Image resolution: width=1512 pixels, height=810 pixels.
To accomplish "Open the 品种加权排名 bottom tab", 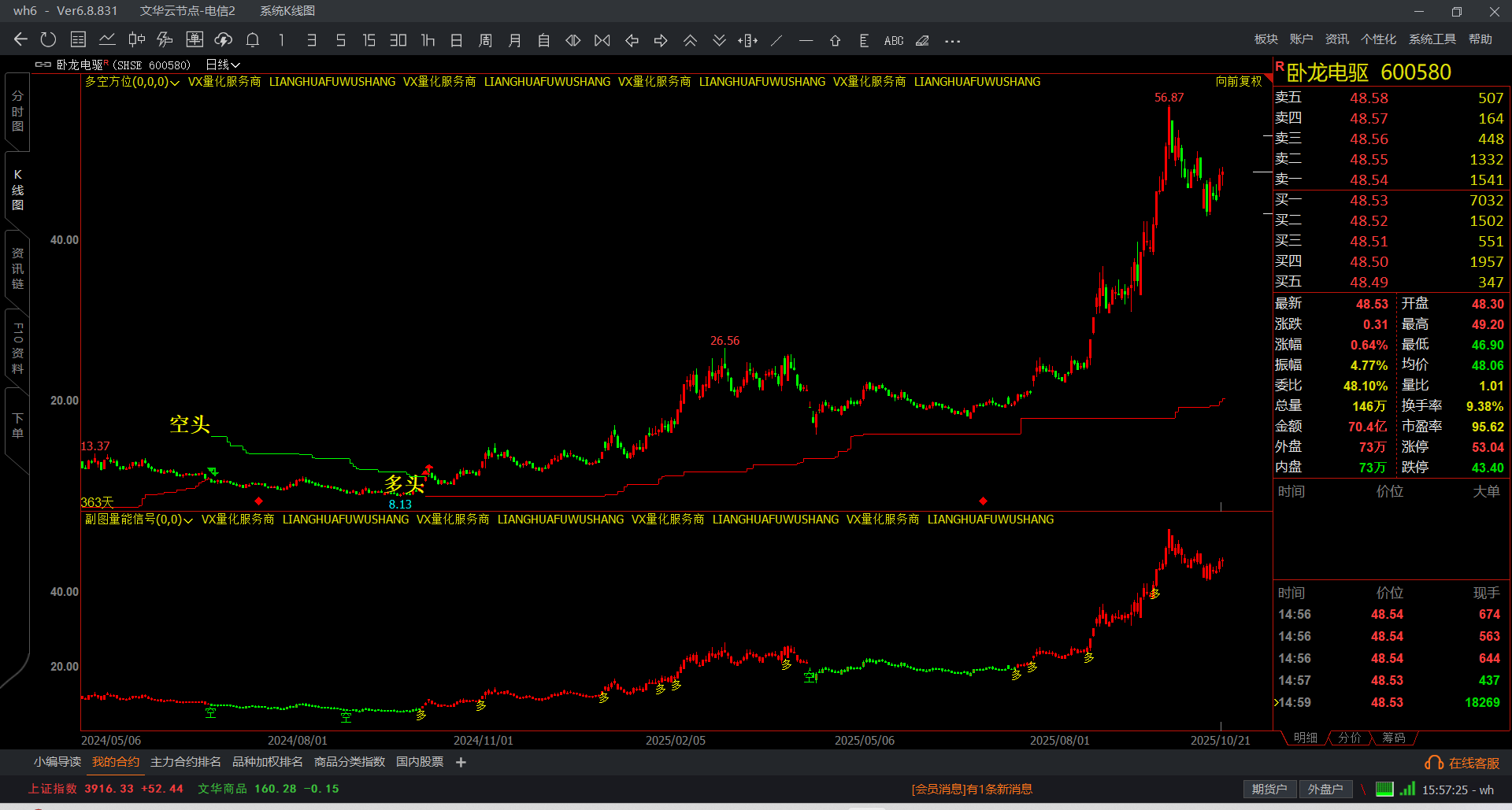I will point(268,762).
